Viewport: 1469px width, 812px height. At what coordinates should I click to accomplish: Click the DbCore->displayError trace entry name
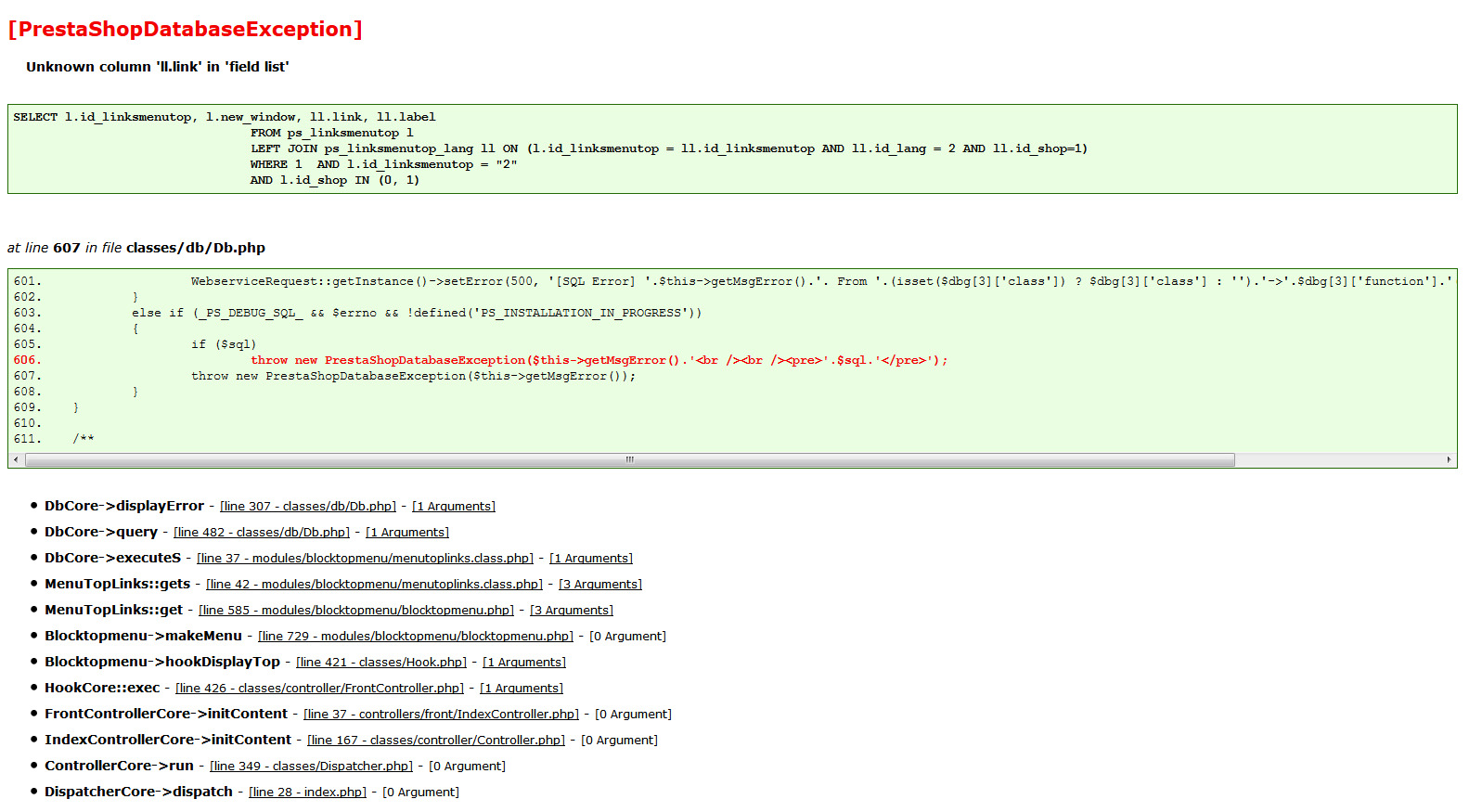[124, 506]
